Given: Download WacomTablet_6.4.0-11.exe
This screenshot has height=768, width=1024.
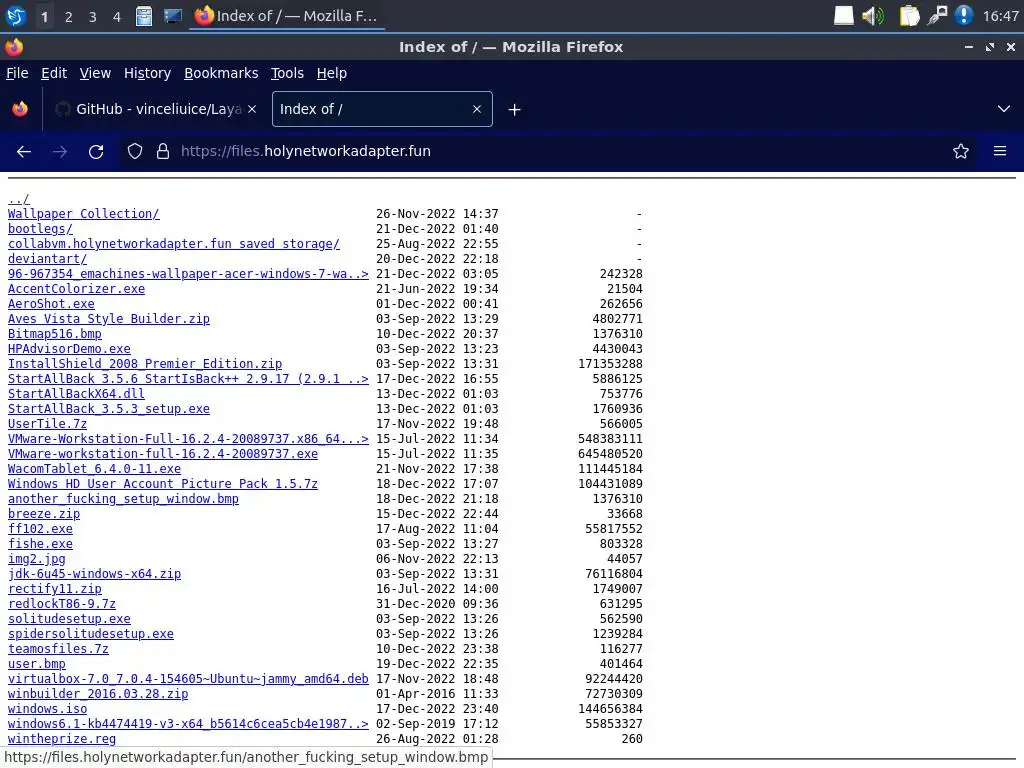Looking at the screenshot, I should pyautogui.click(x=94, y=469).
